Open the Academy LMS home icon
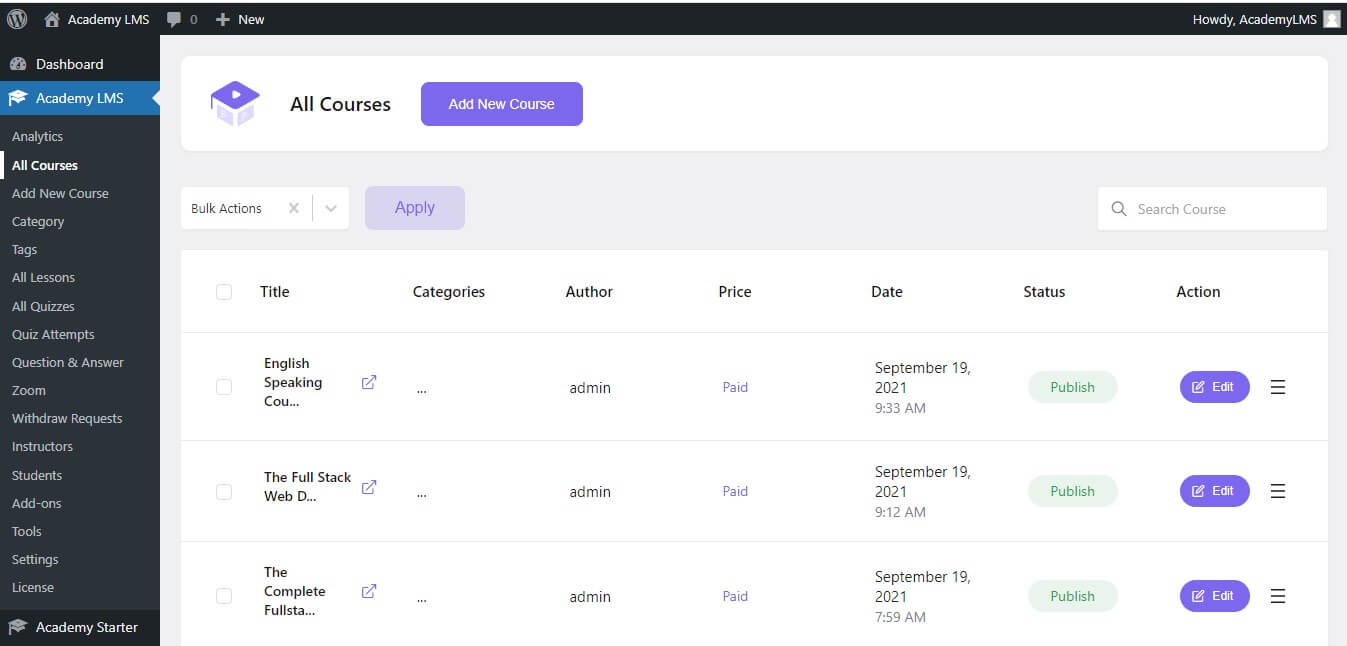 click(52, 19)
